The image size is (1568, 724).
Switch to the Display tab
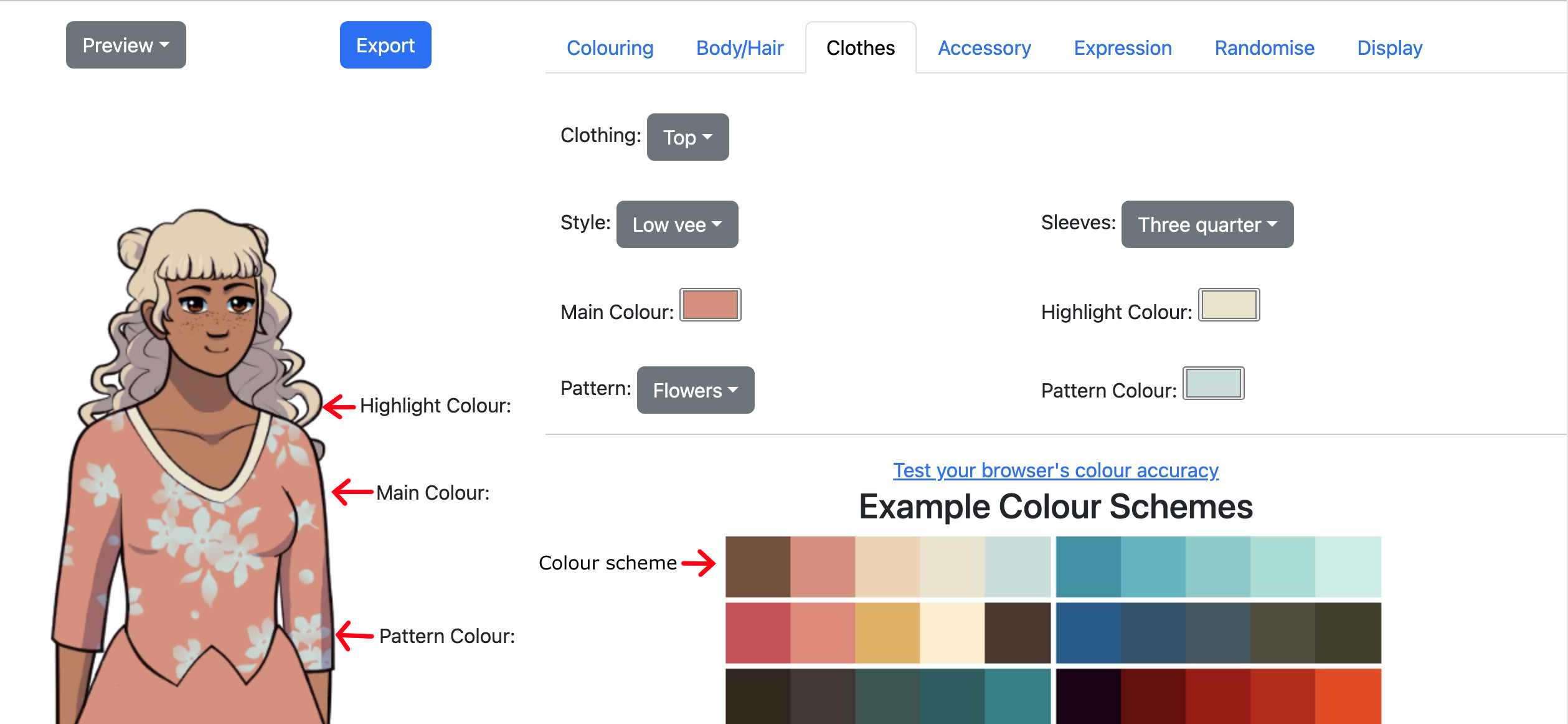point(1389,48)
